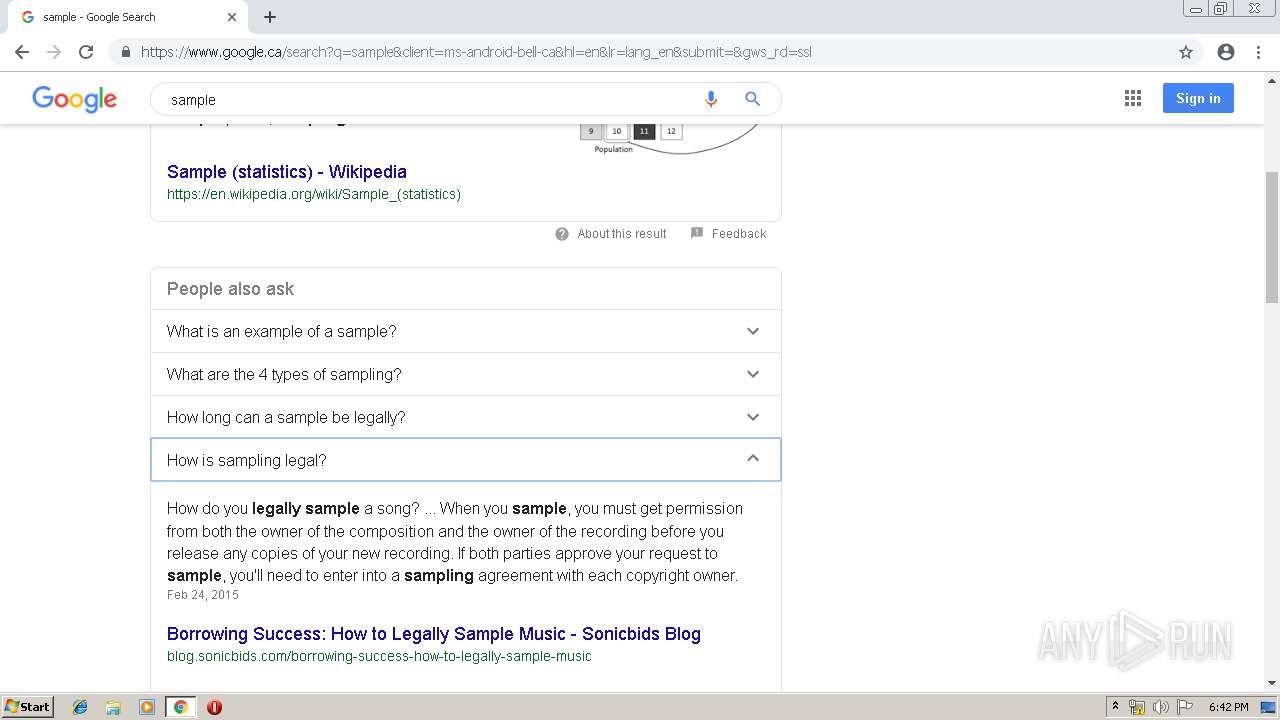Viewport: 1280px width, 720px height.
Task: Expand 'How long can a sample be legally?'
Action: (466, 417)
